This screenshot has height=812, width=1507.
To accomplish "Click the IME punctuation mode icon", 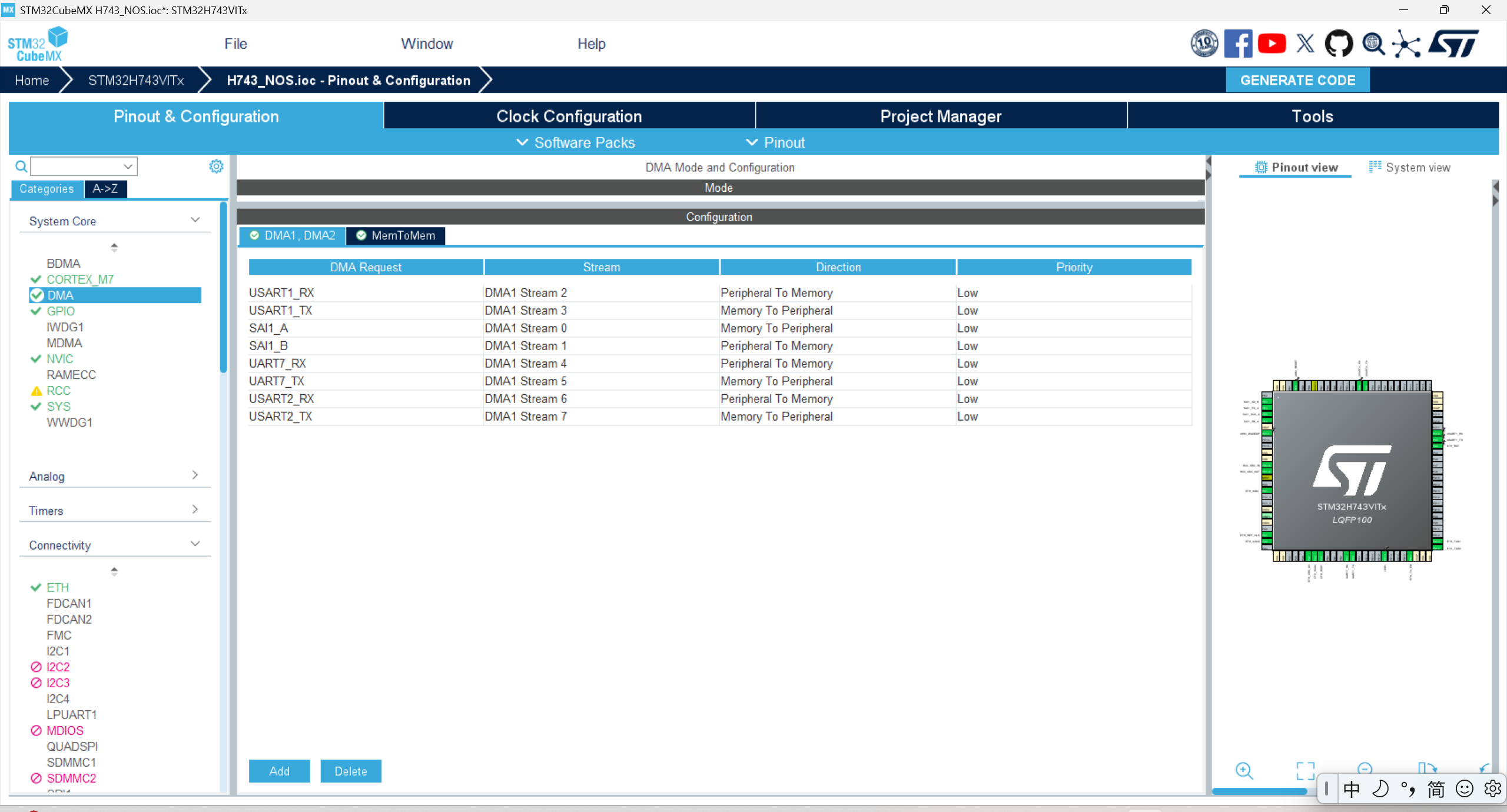I will pyautogui.click(x=1408, y=788).
